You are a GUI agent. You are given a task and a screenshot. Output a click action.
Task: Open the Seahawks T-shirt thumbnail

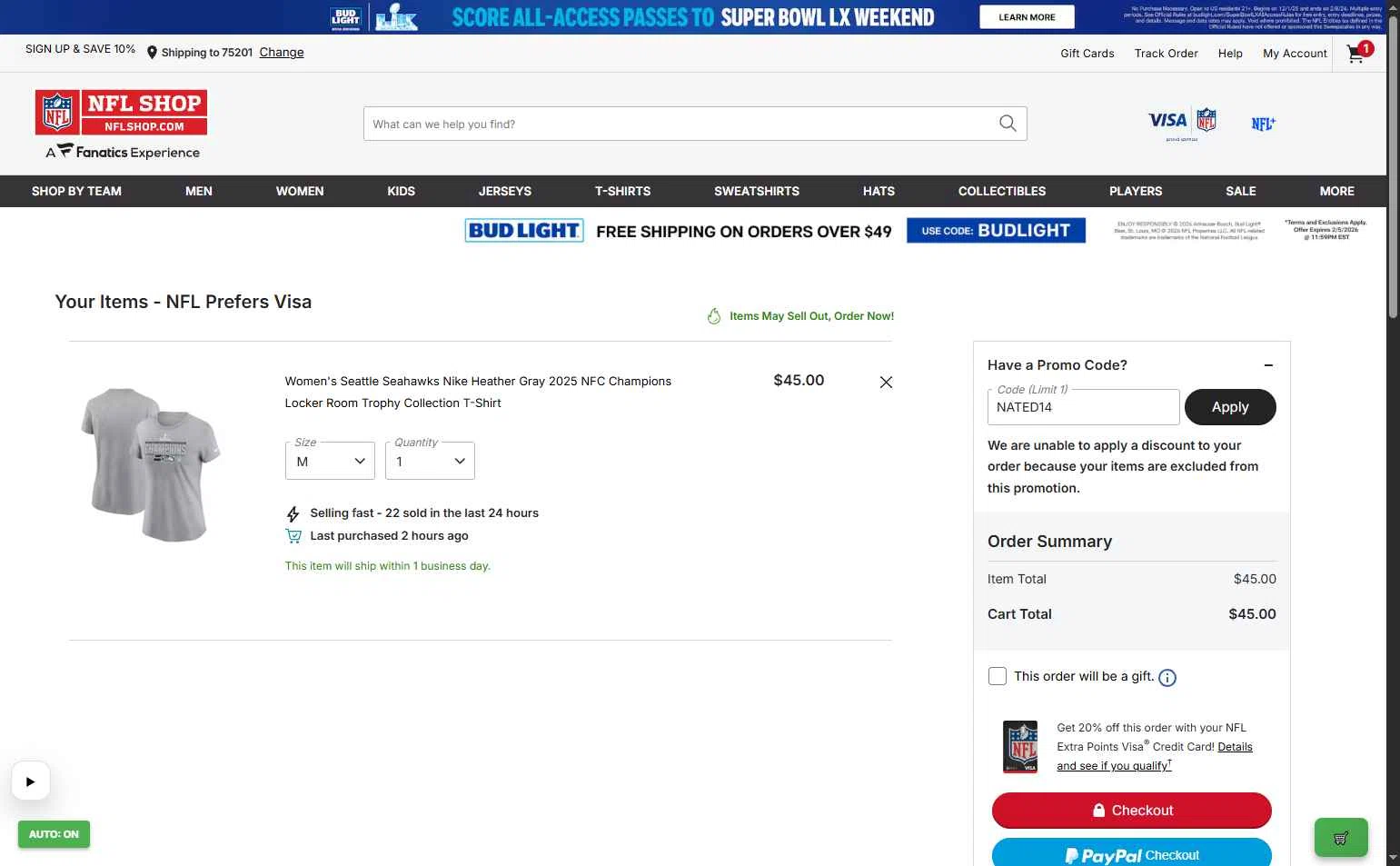(x=151, y=463)
